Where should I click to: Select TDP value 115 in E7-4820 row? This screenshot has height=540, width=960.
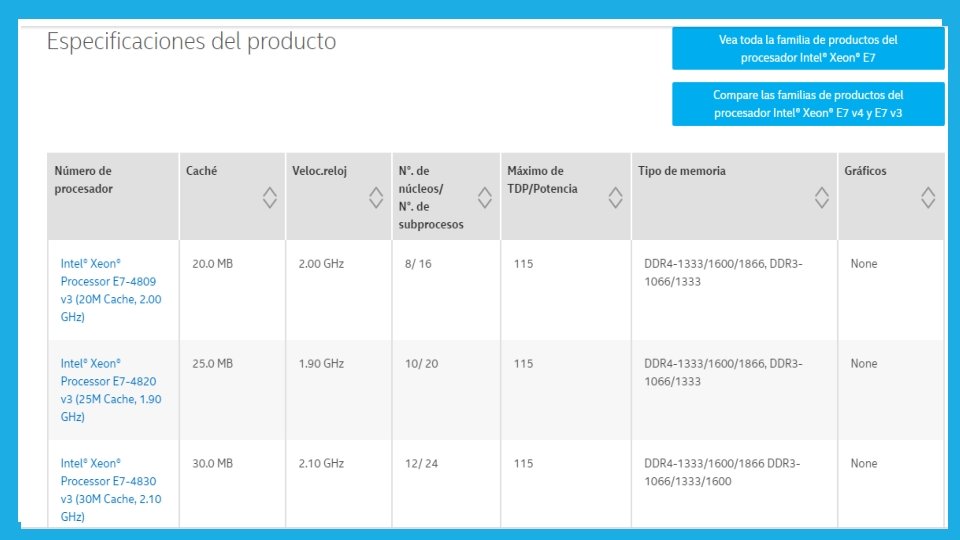coord(523,364)
